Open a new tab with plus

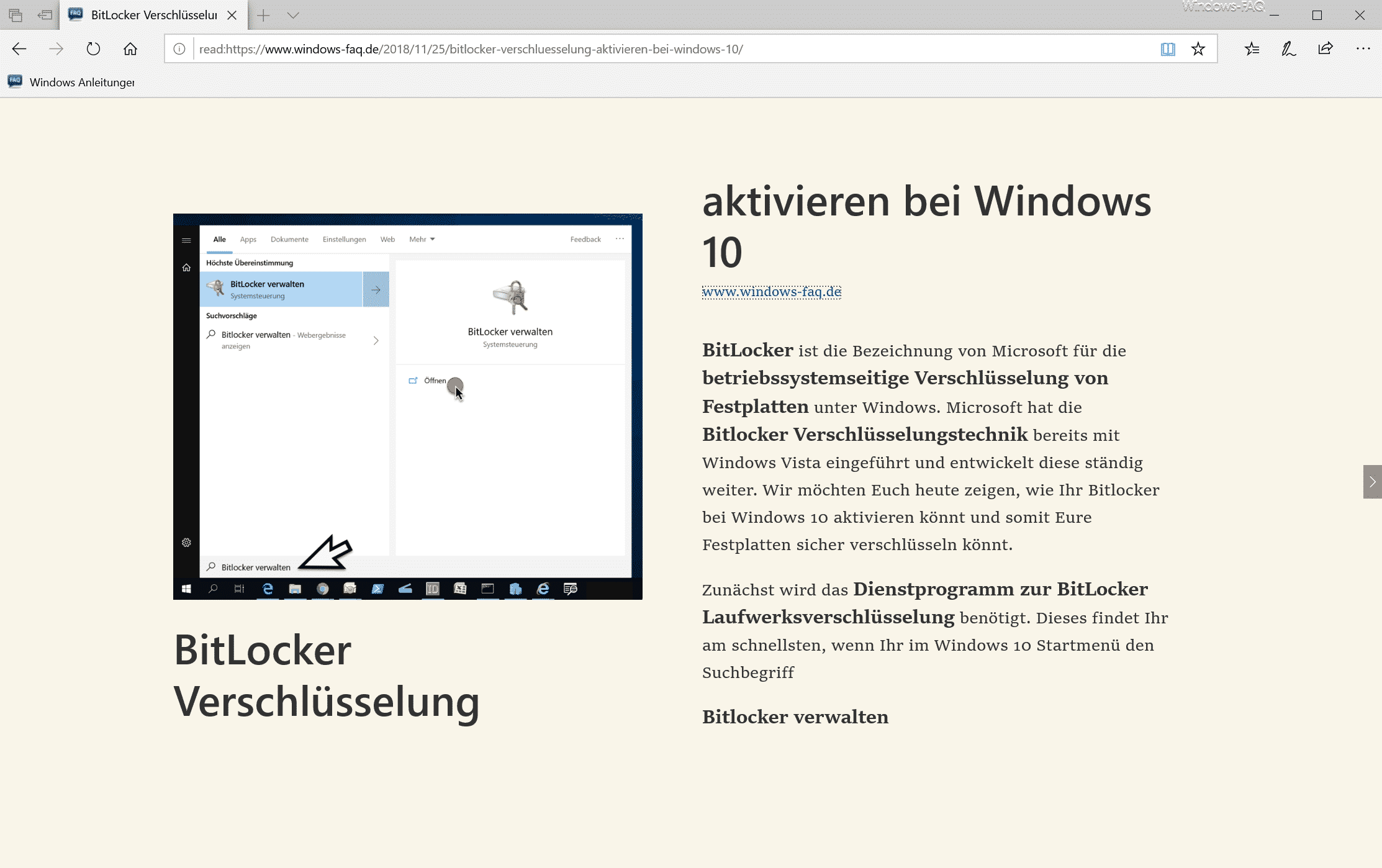[x=263, y=15]
